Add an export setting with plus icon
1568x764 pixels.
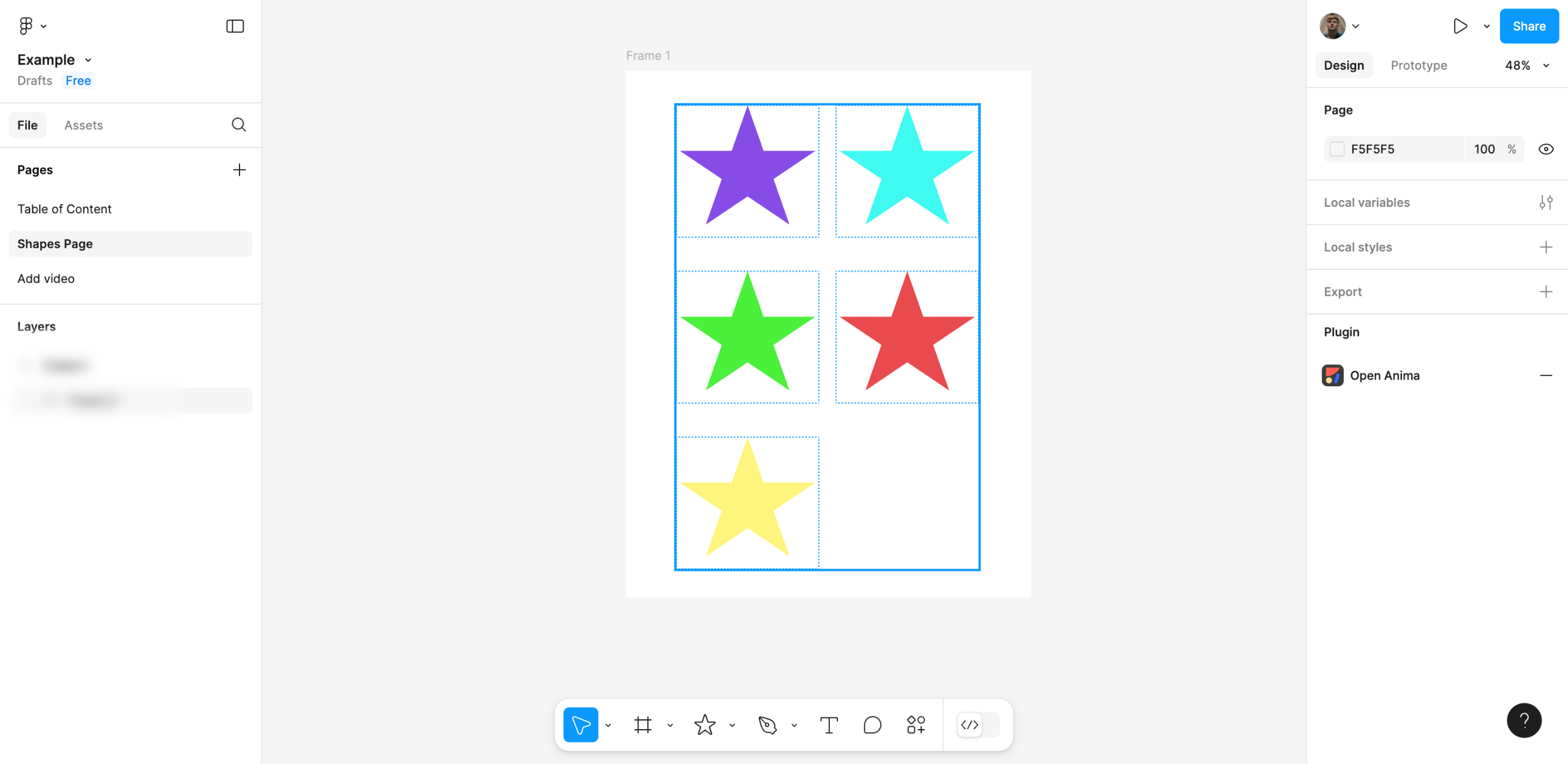click(x=1546, y=292)
